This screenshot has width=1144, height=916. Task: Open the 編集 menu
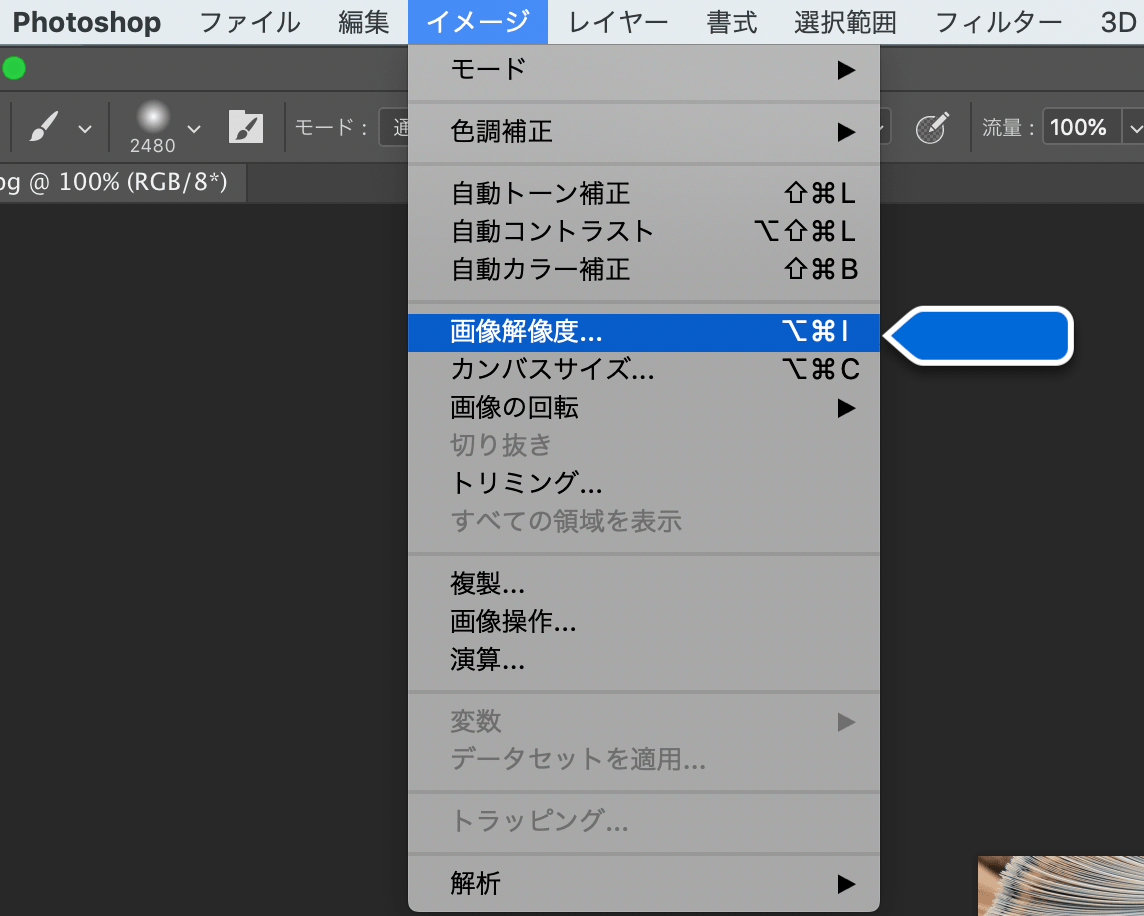363,23
